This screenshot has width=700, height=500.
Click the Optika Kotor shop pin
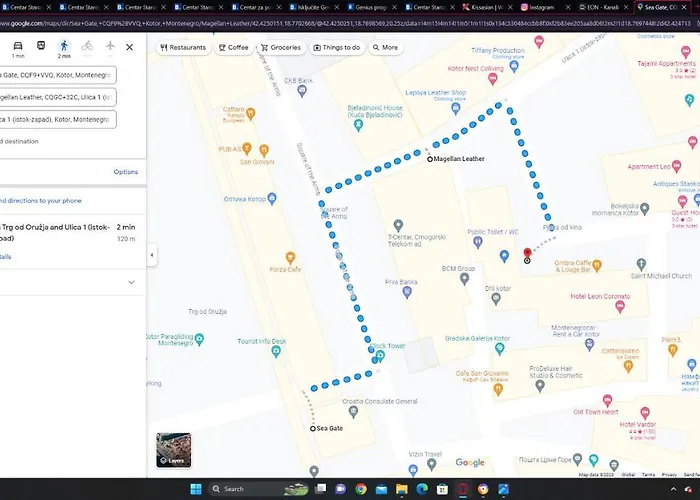[272, 199]
